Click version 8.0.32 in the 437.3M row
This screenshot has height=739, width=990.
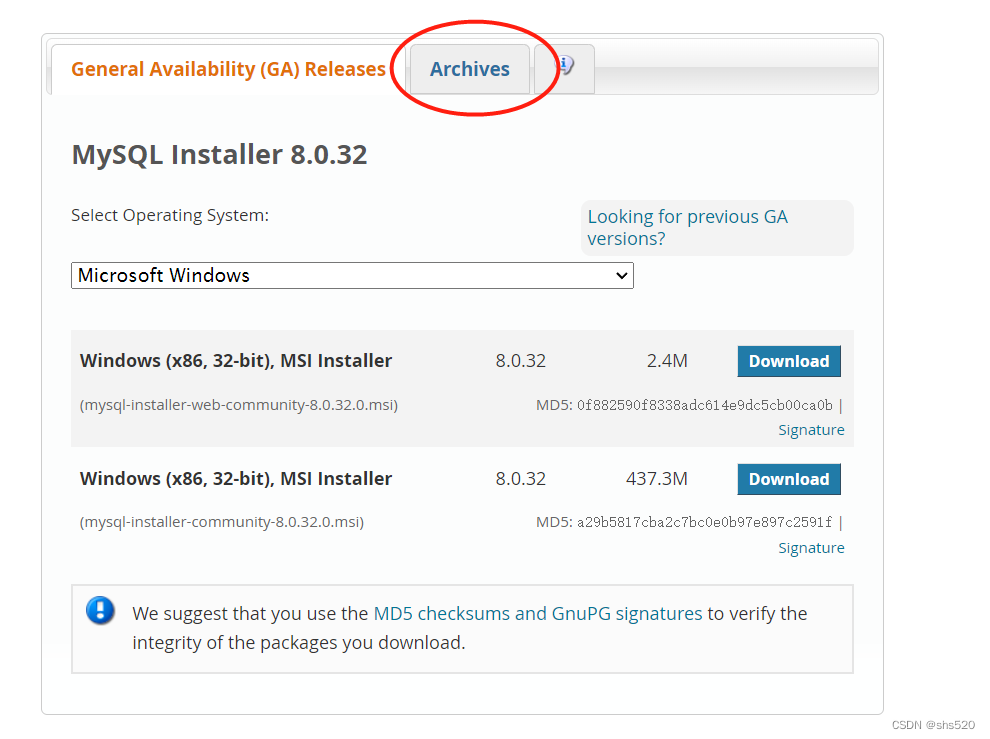tap(520, 479)
